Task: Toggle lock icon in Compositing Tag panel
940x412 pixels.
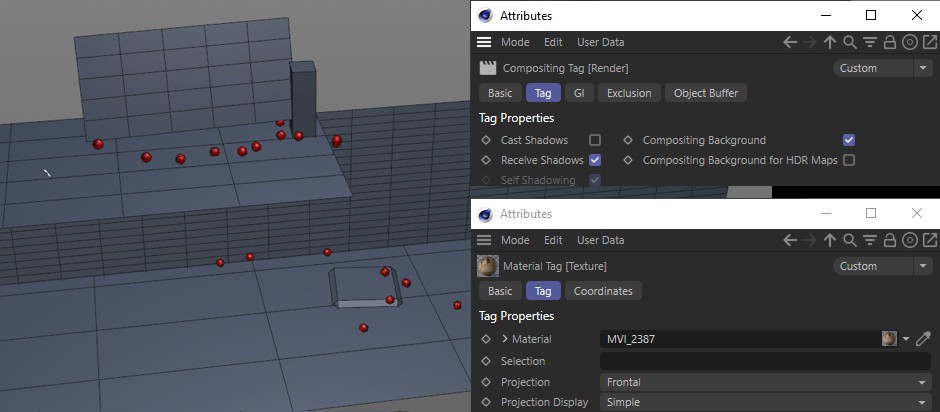Action: [x=890, y=43]
